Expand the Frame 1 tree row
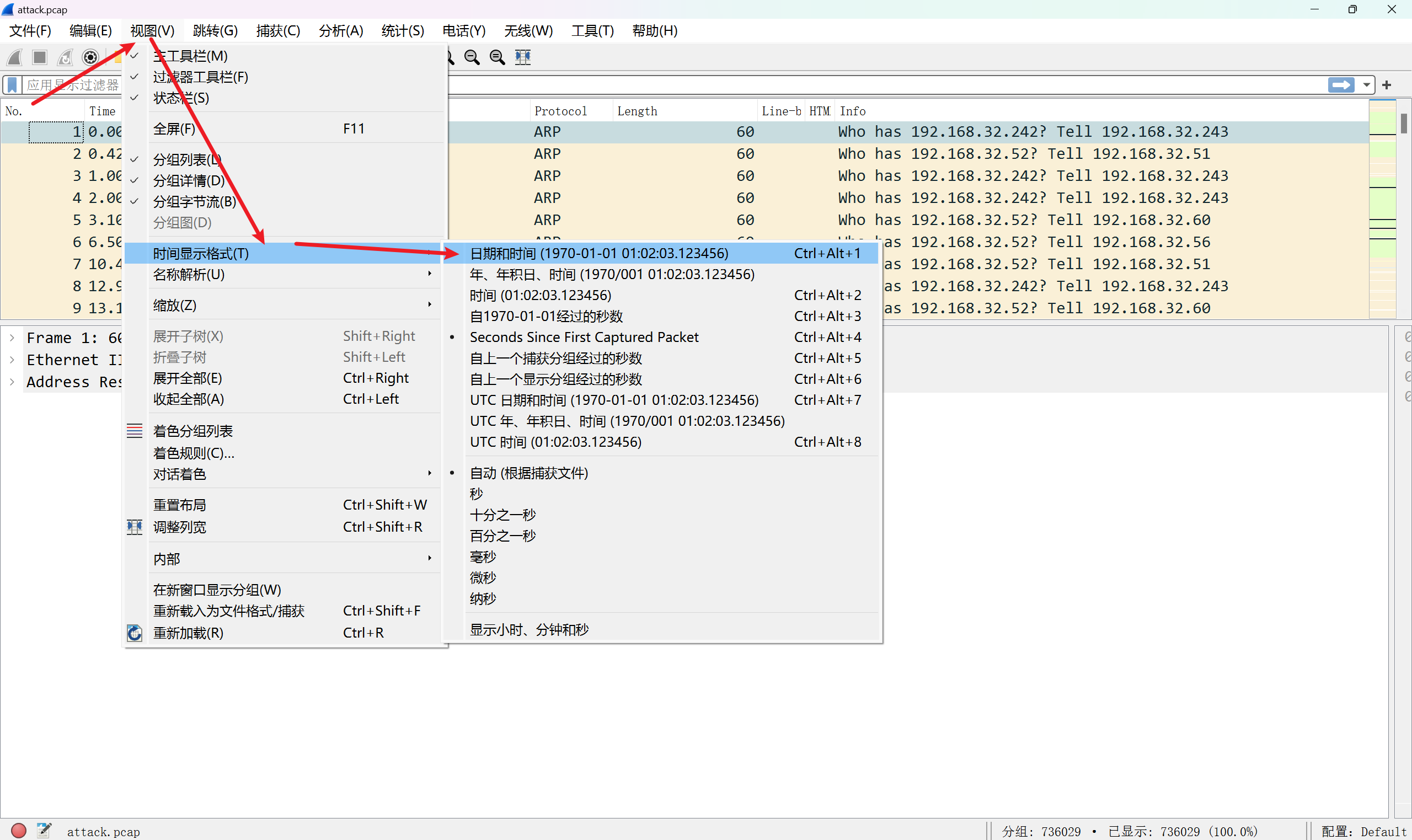The image size is (1412, 840). 12,338
